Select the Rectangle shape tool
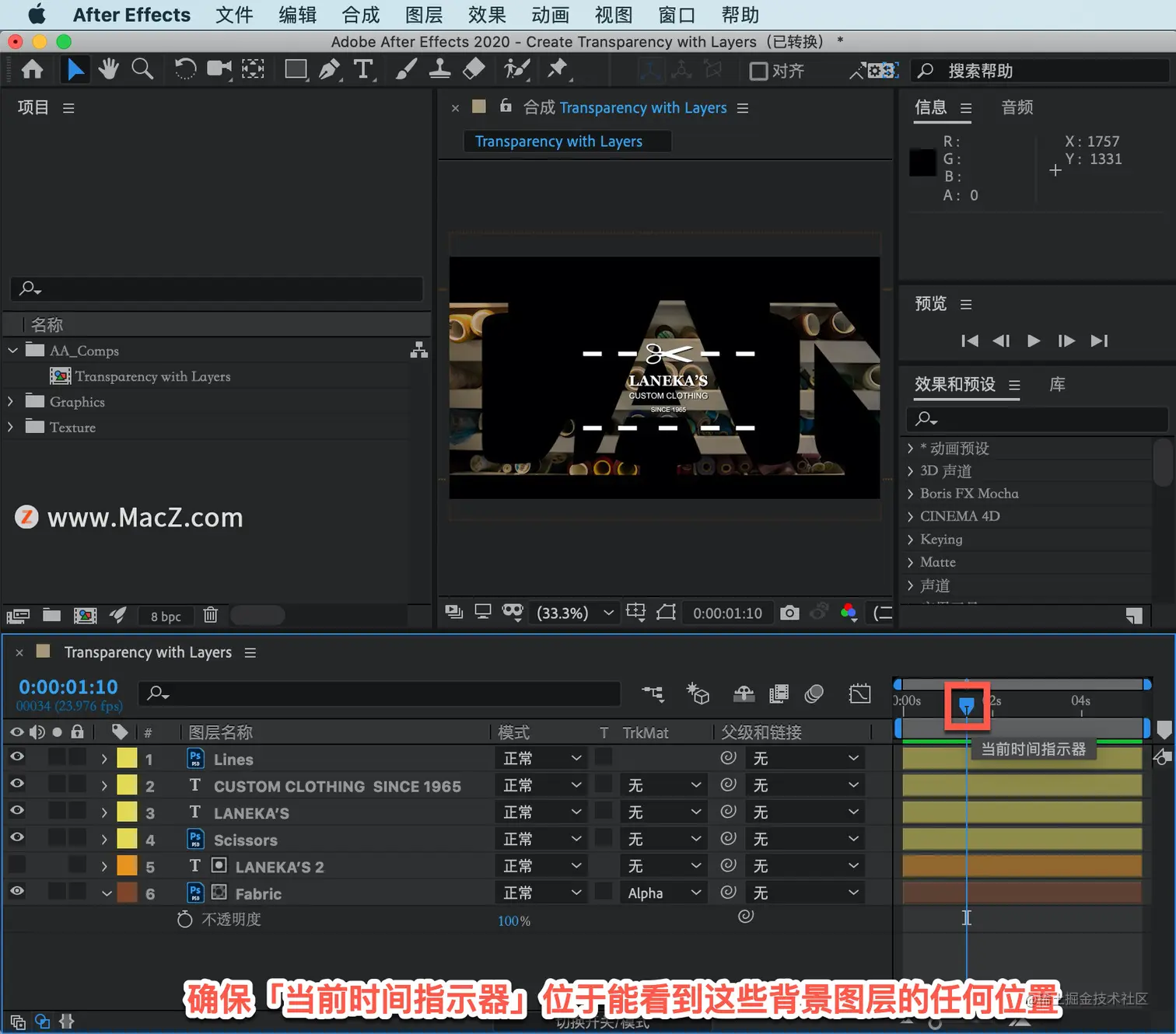The height and width of the screenshot is (1034, 1176). (296, 69)
